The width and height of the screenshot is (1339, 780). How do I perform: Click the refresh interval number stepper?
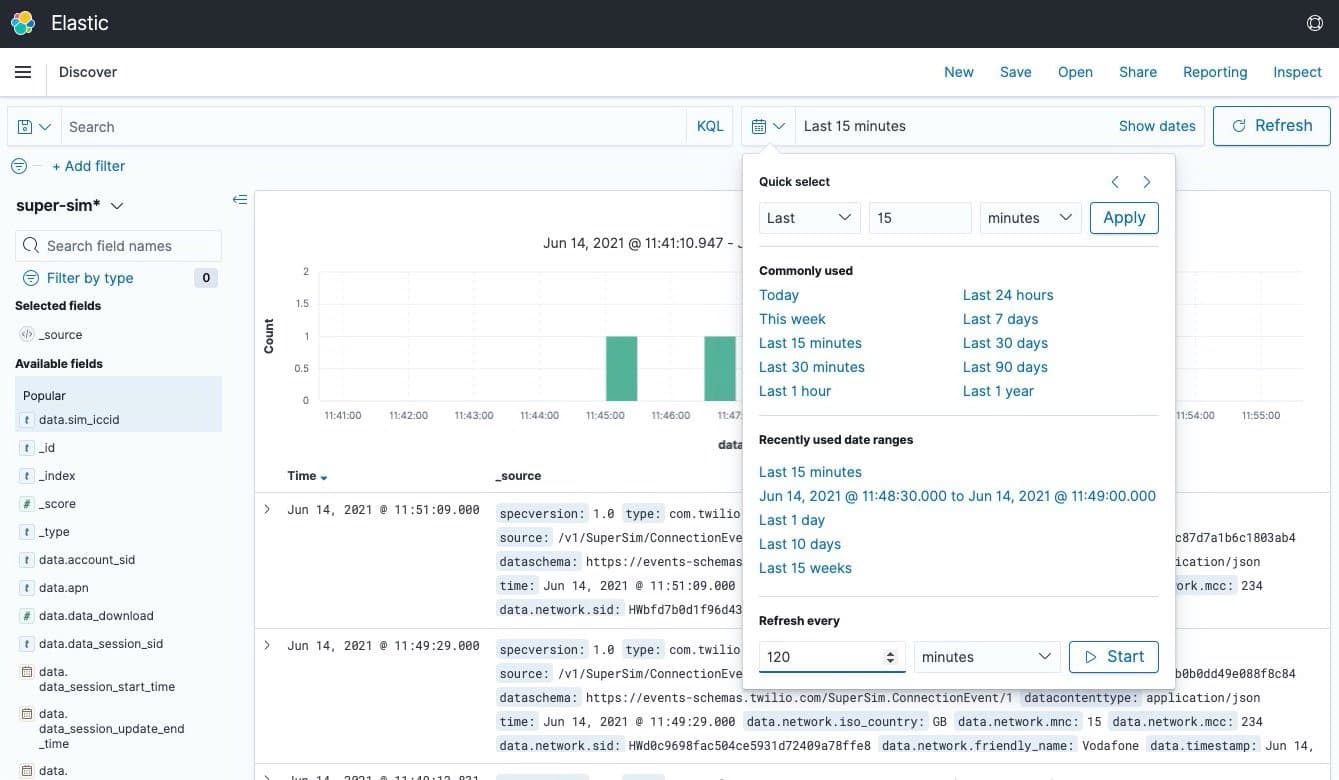890,657
